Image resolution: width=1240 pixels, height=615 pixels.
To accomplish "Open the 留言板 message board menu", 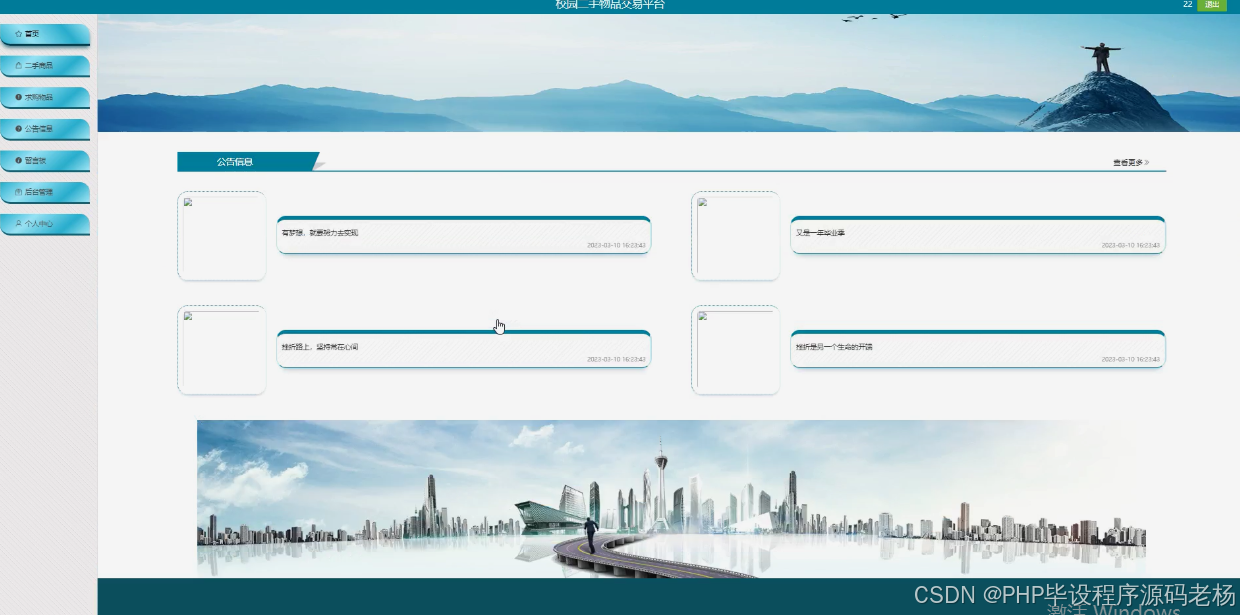I will pos(45,161).
